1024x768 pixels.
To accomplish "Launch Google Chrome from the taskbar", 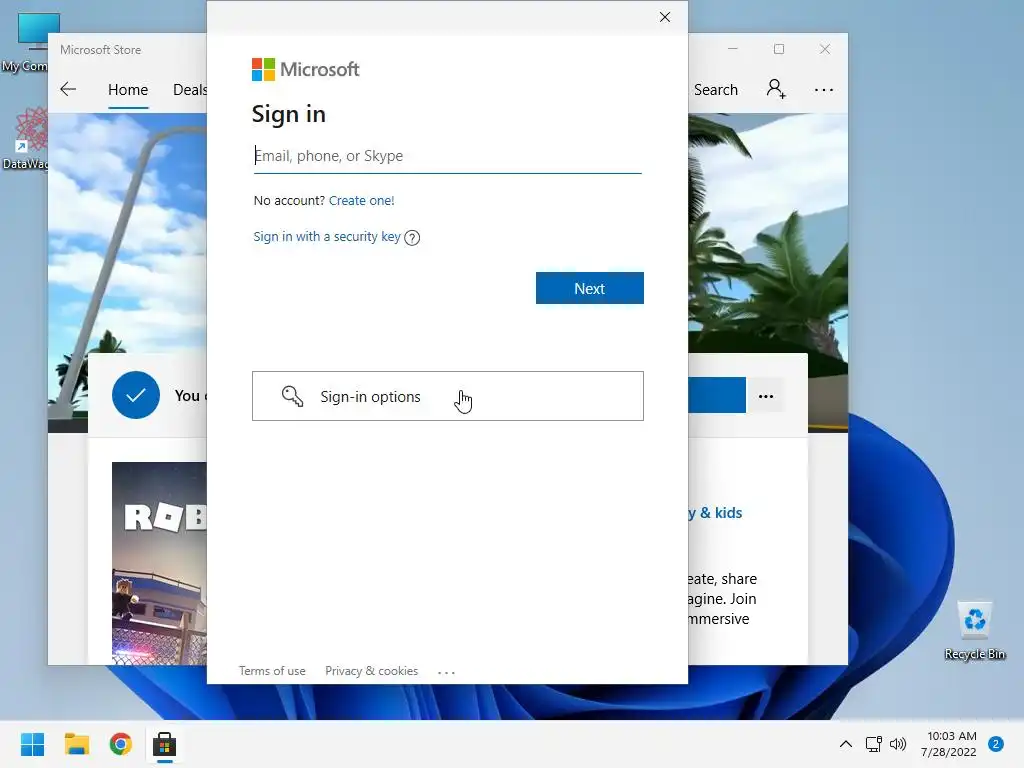I will click(x=121, y=744).
